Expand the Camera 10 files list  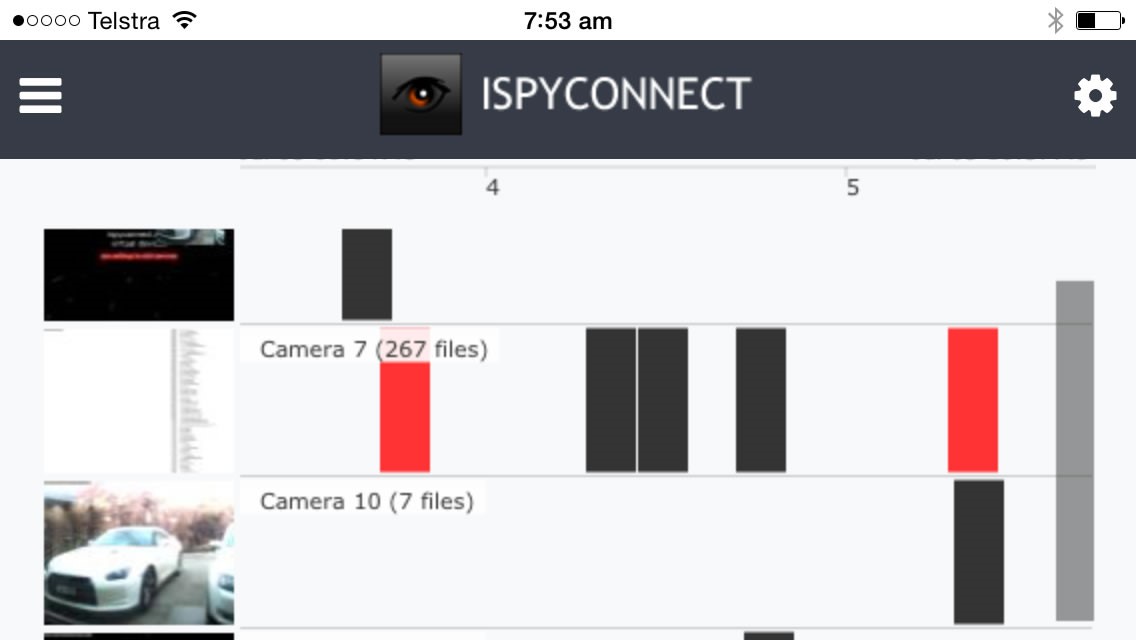coord(369,501)
